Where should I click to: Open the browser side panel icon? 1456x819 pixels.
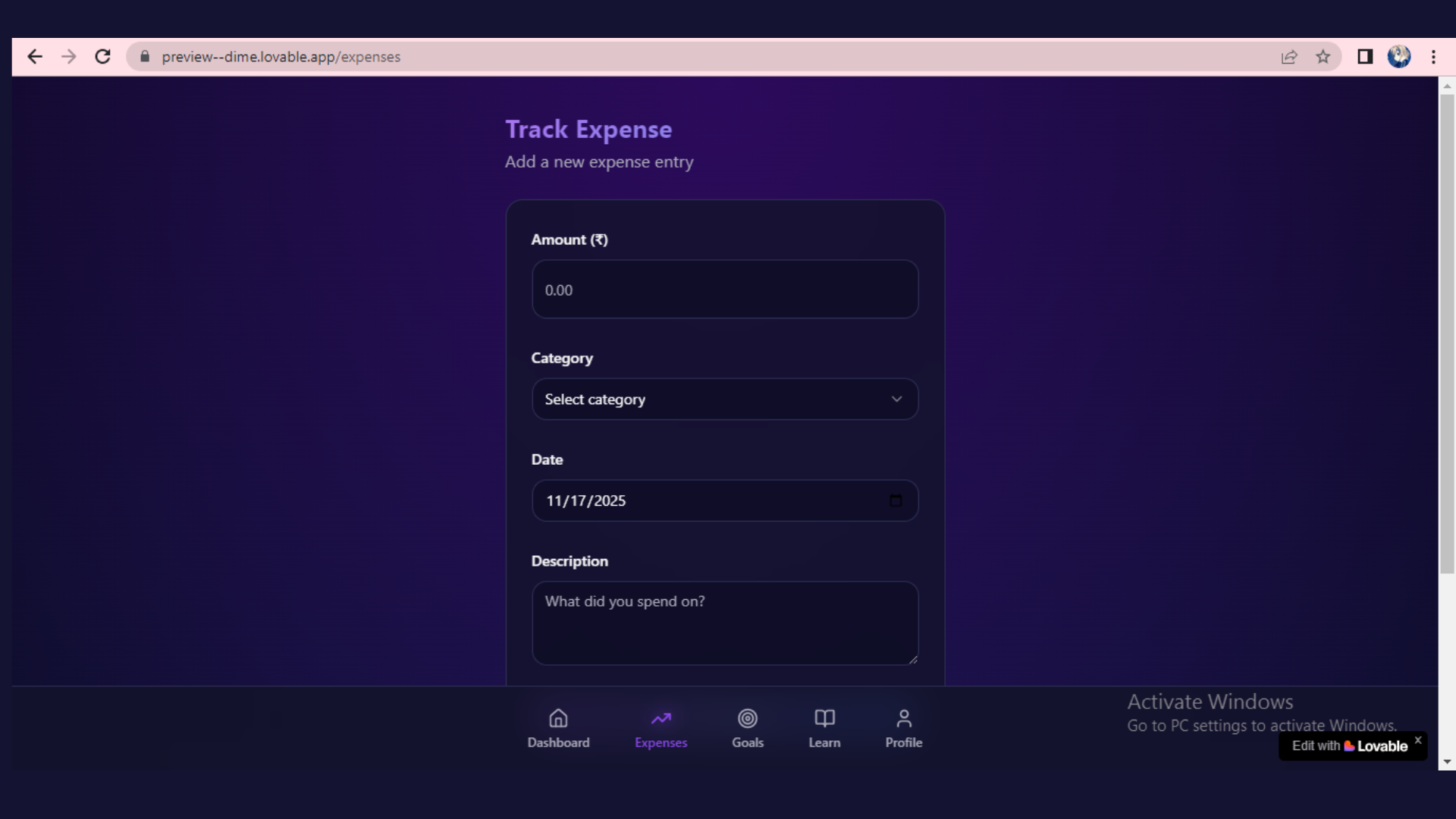click(x=1364, y=57)
